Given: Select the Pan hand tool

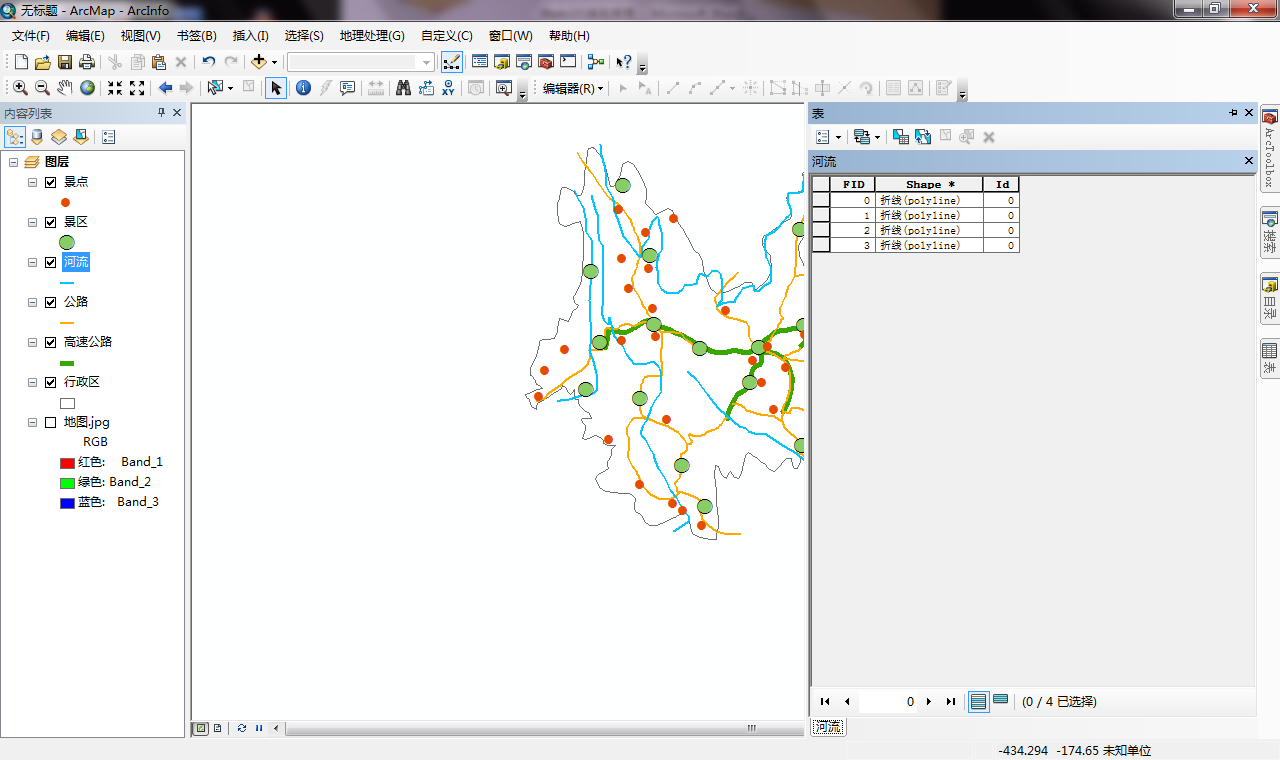Looking at the screenshot, I should click(x=65, y=88).
